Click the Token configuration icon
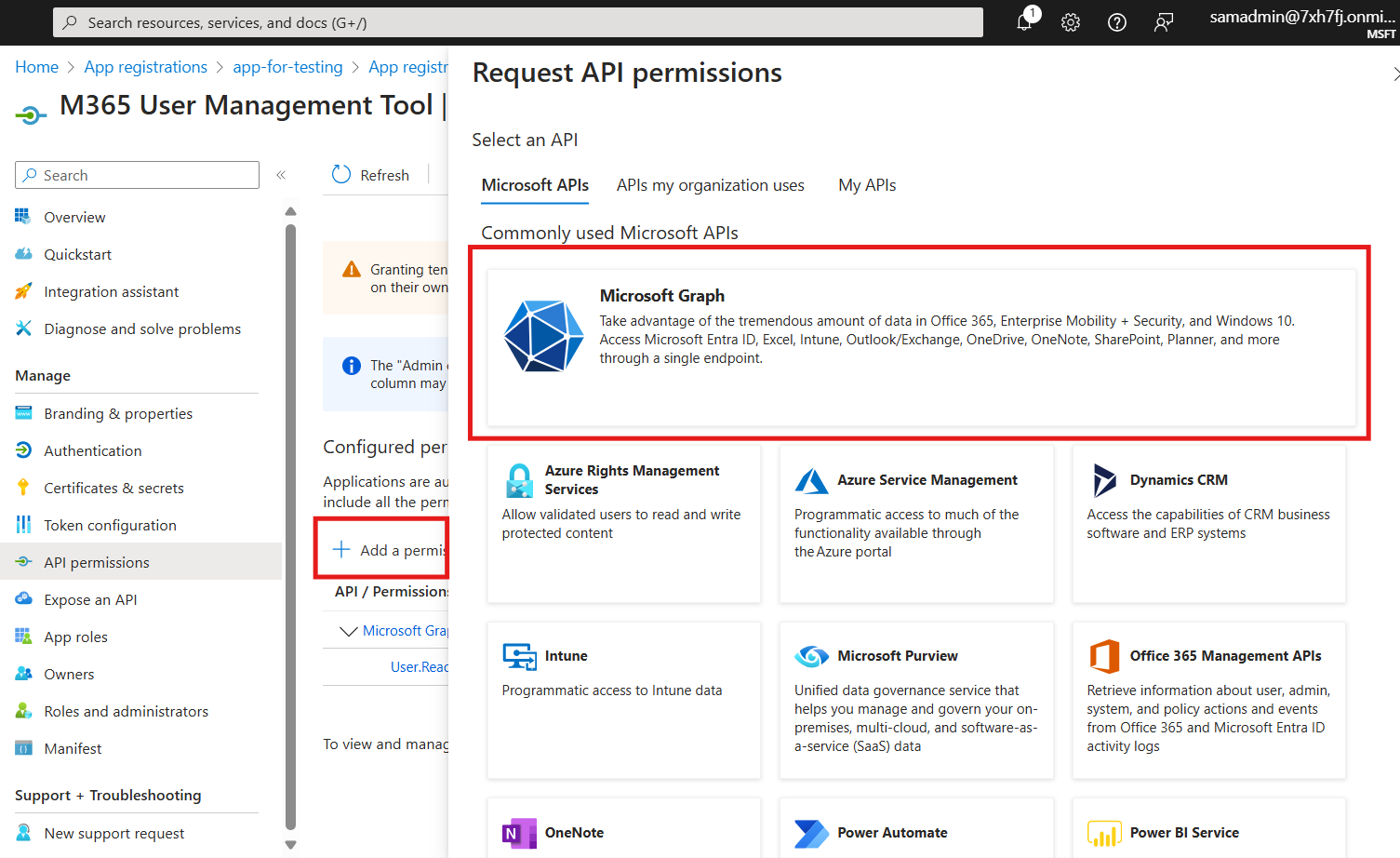Viewport: 1400px width, 858px height. [x=23, y=524]
